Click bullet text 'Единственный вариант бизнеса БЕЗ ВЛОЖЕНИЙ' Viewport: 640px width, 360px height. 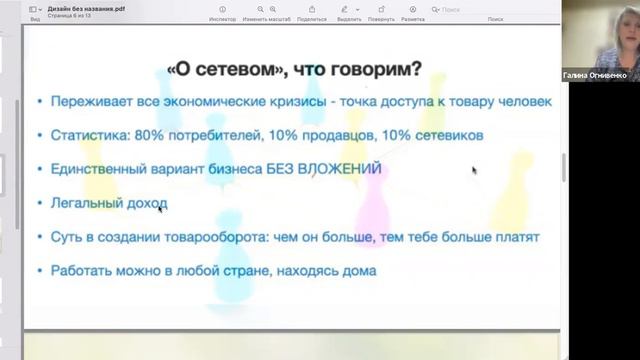pyautogui.click(x=216, y=169)
